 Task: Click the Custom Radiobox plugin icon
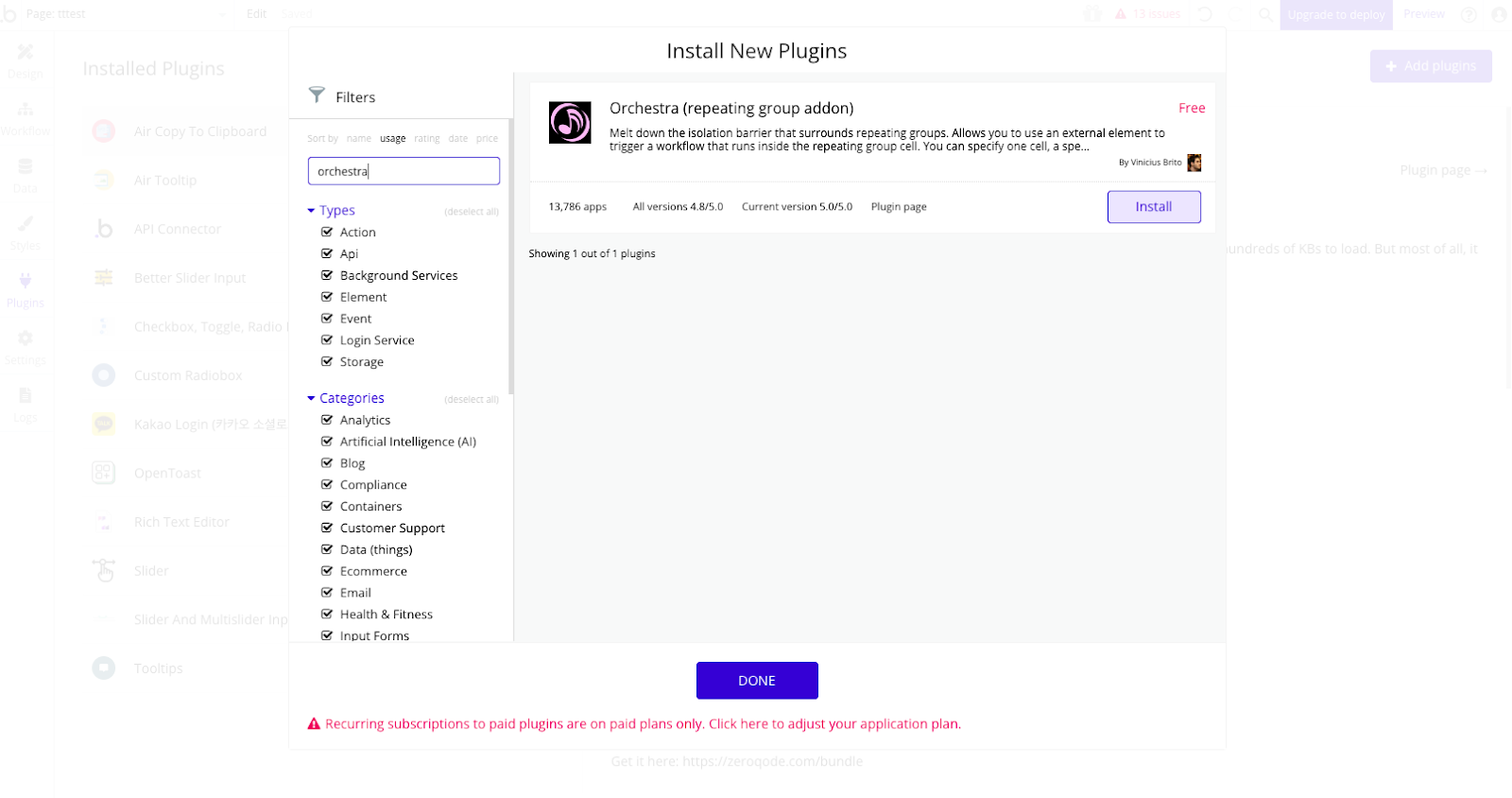coord(104,375)
